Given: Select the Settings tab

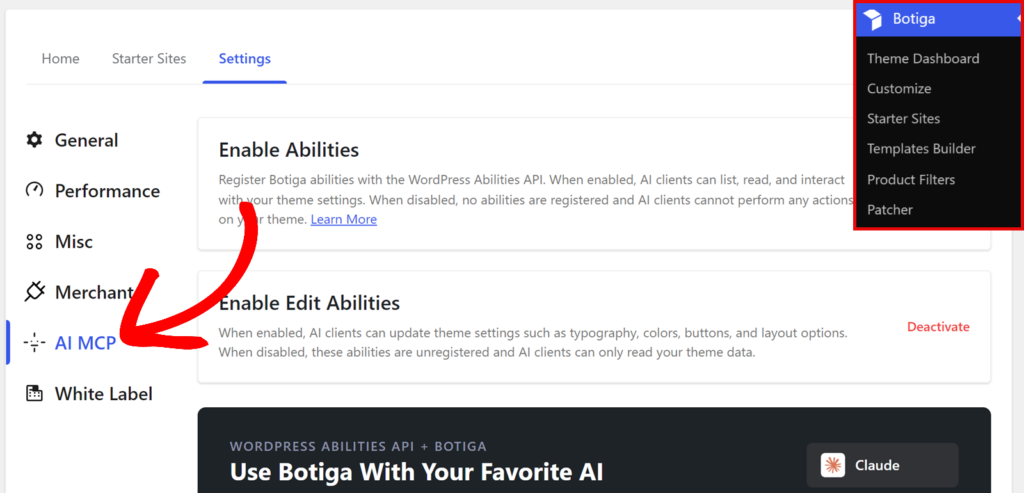Looking at the screenshot, I should tap(245, 59).
